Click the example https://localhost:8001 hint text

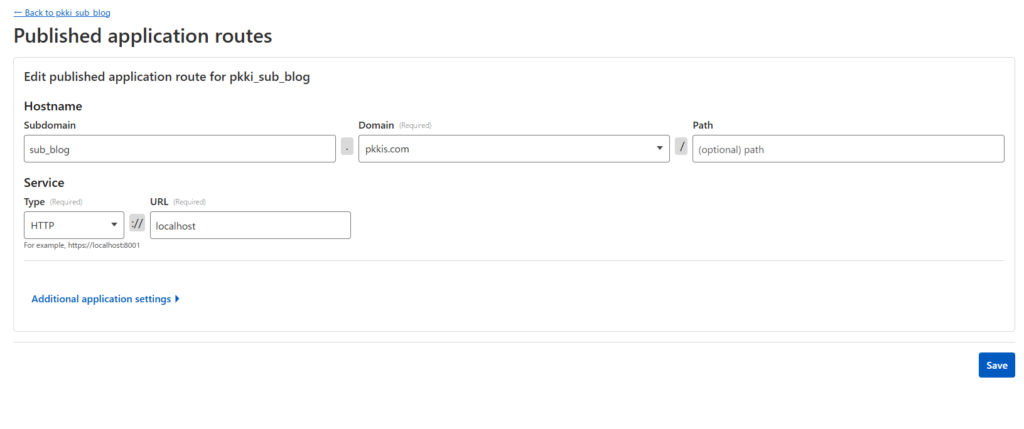82,245
